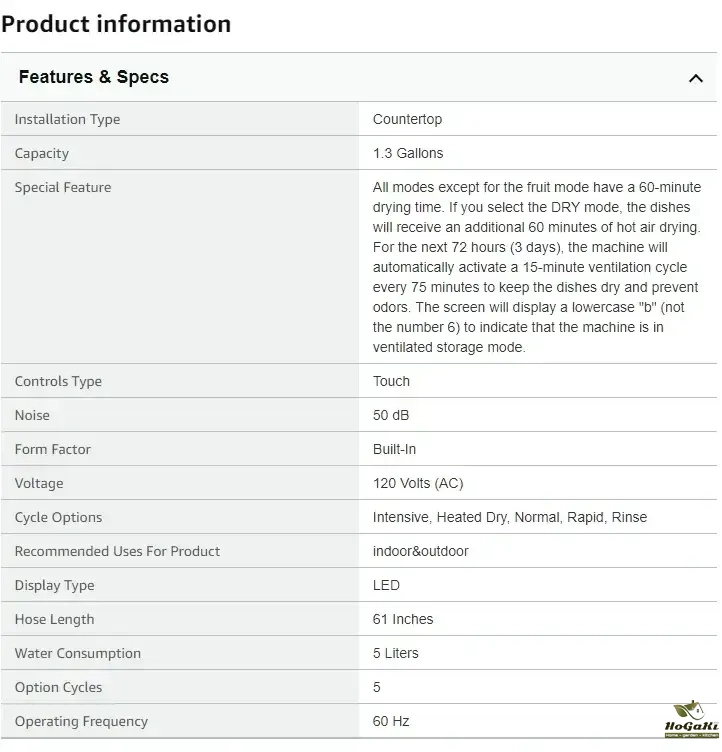The height and width of the screenshot is (752, 722).
Task: Click the Cycle Options values text
Action: pos(509,517)
